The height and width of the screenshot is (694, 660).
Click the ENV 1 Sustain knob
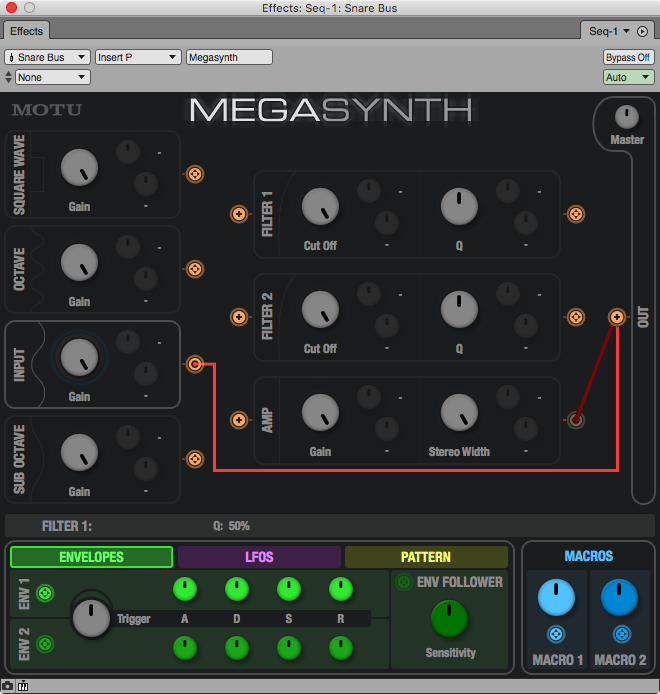(289, 589)
